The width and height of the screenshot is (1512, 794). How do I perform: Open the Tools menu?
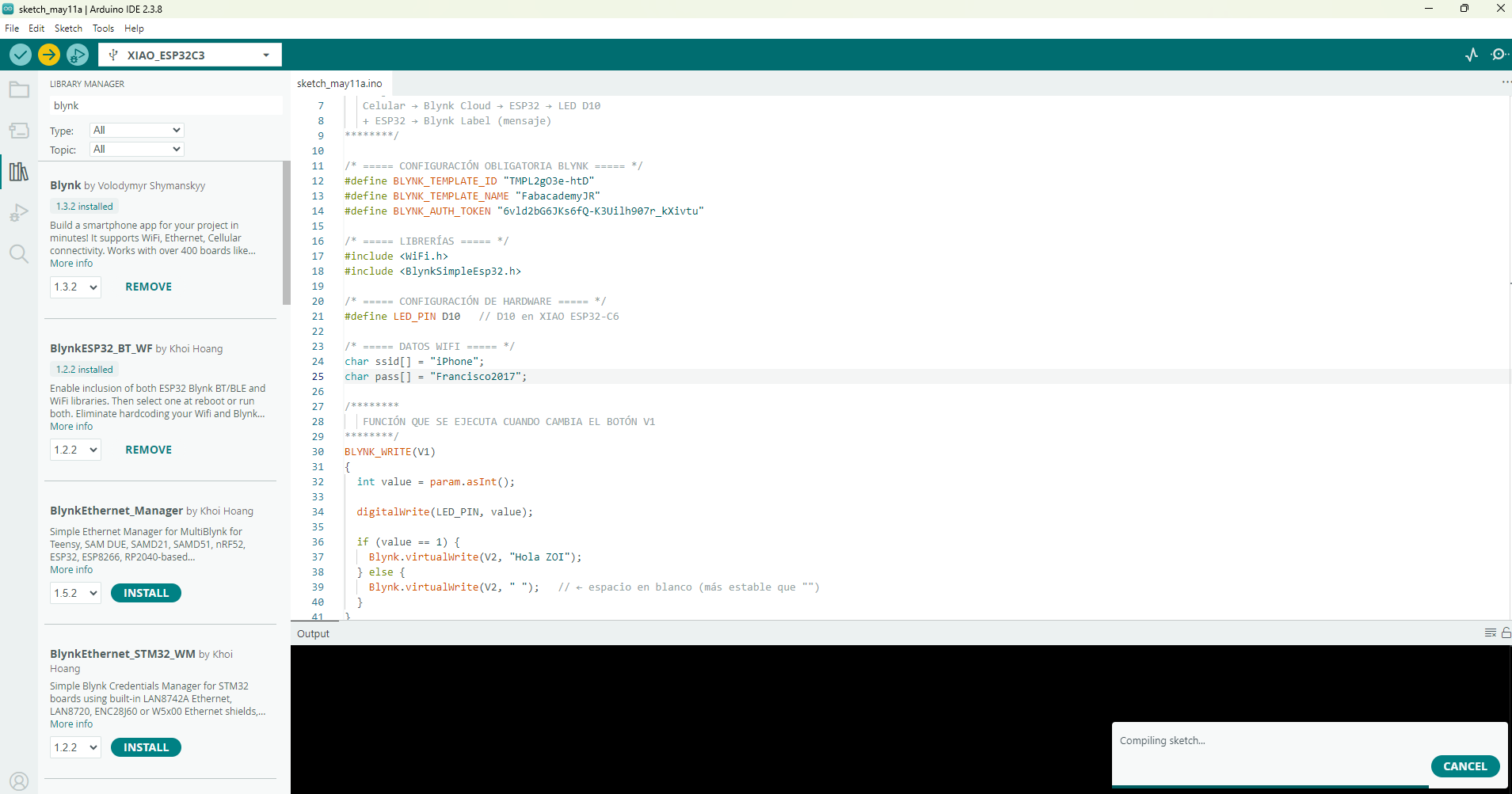tap(103, 28)
